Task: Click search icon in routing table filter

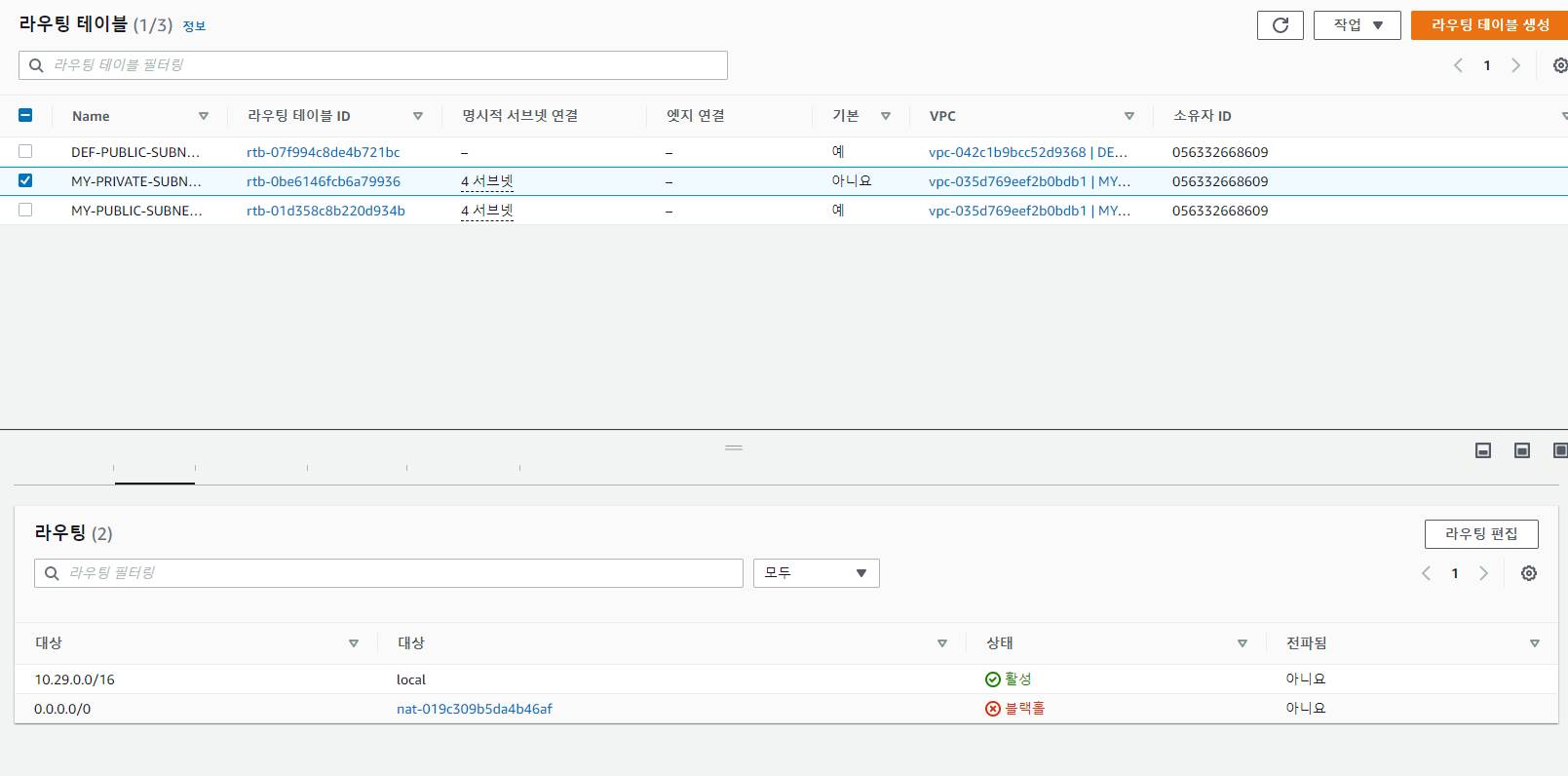Action: pyautogui.click(x=36, y=65)
